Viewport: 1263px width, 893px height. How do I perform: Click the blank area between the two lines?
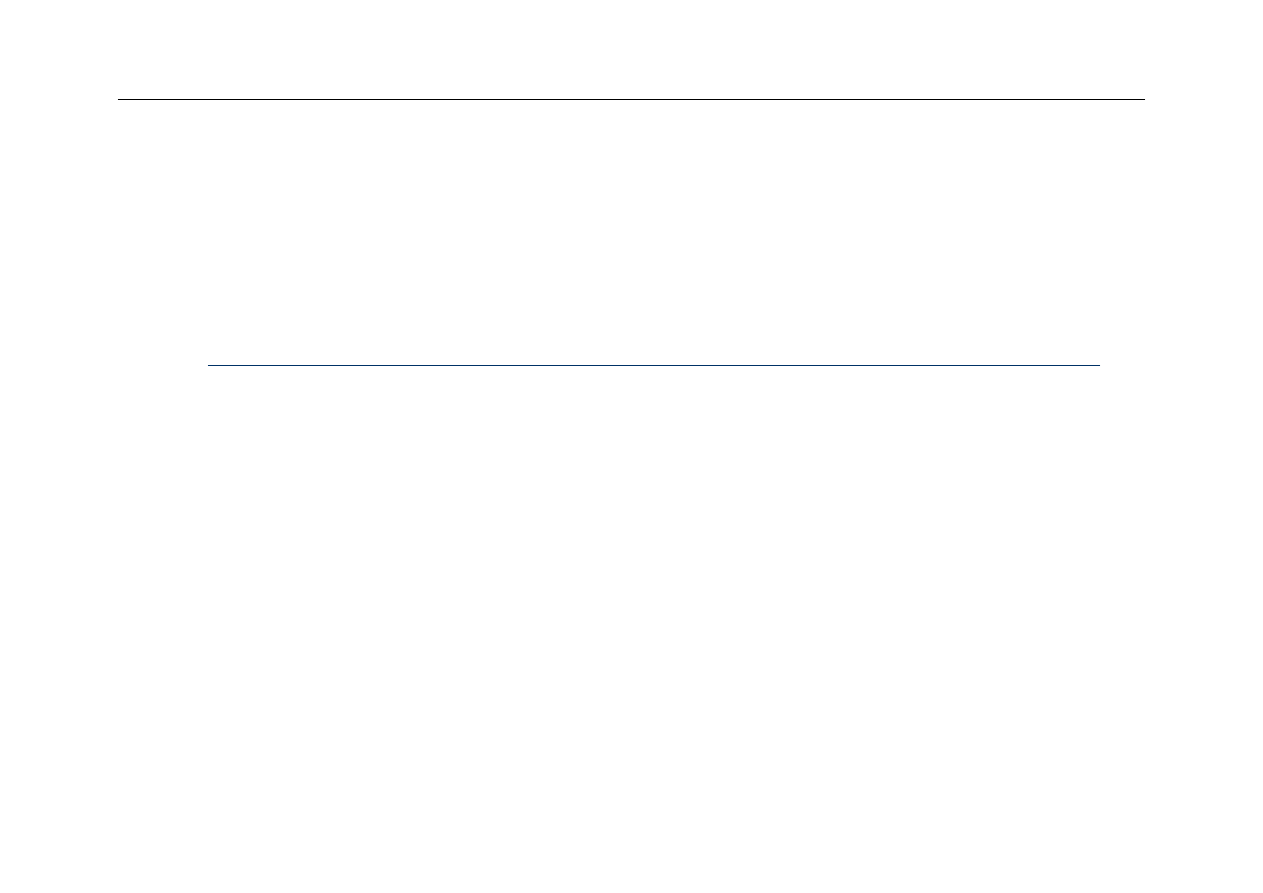[631, 232]
